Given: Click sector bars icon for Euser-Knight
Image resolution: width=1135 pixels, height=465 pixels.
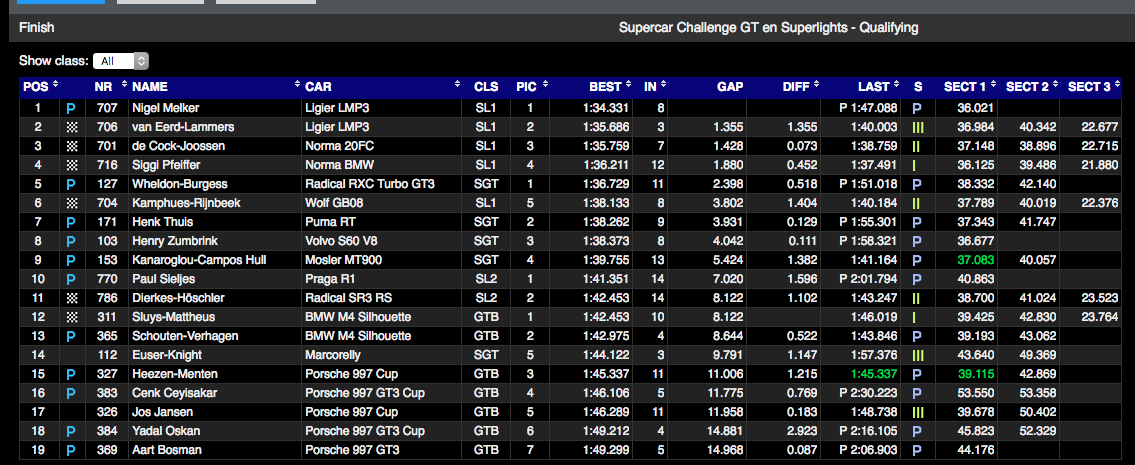Looking at the screenshot, I should click(917, 355).
